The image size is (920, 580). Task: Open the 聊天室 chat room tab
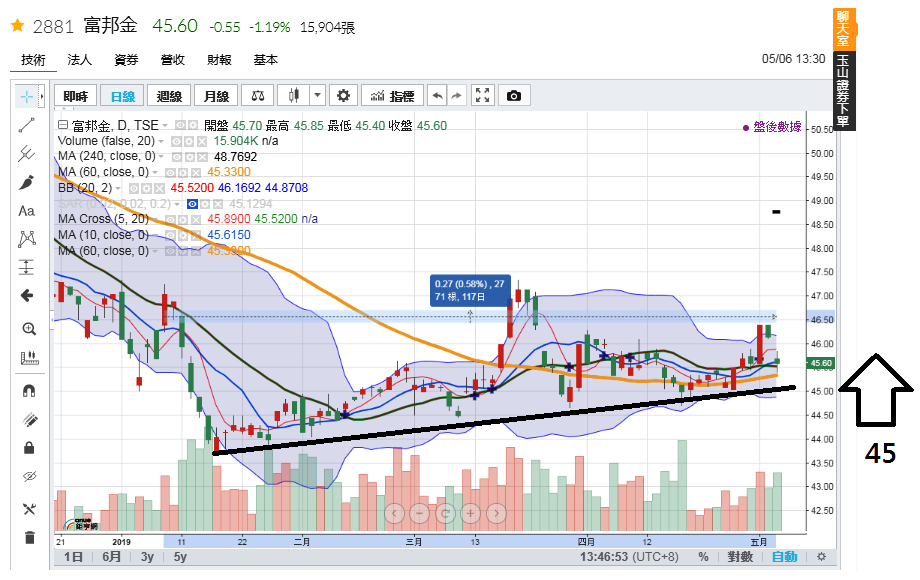[844, 29]
